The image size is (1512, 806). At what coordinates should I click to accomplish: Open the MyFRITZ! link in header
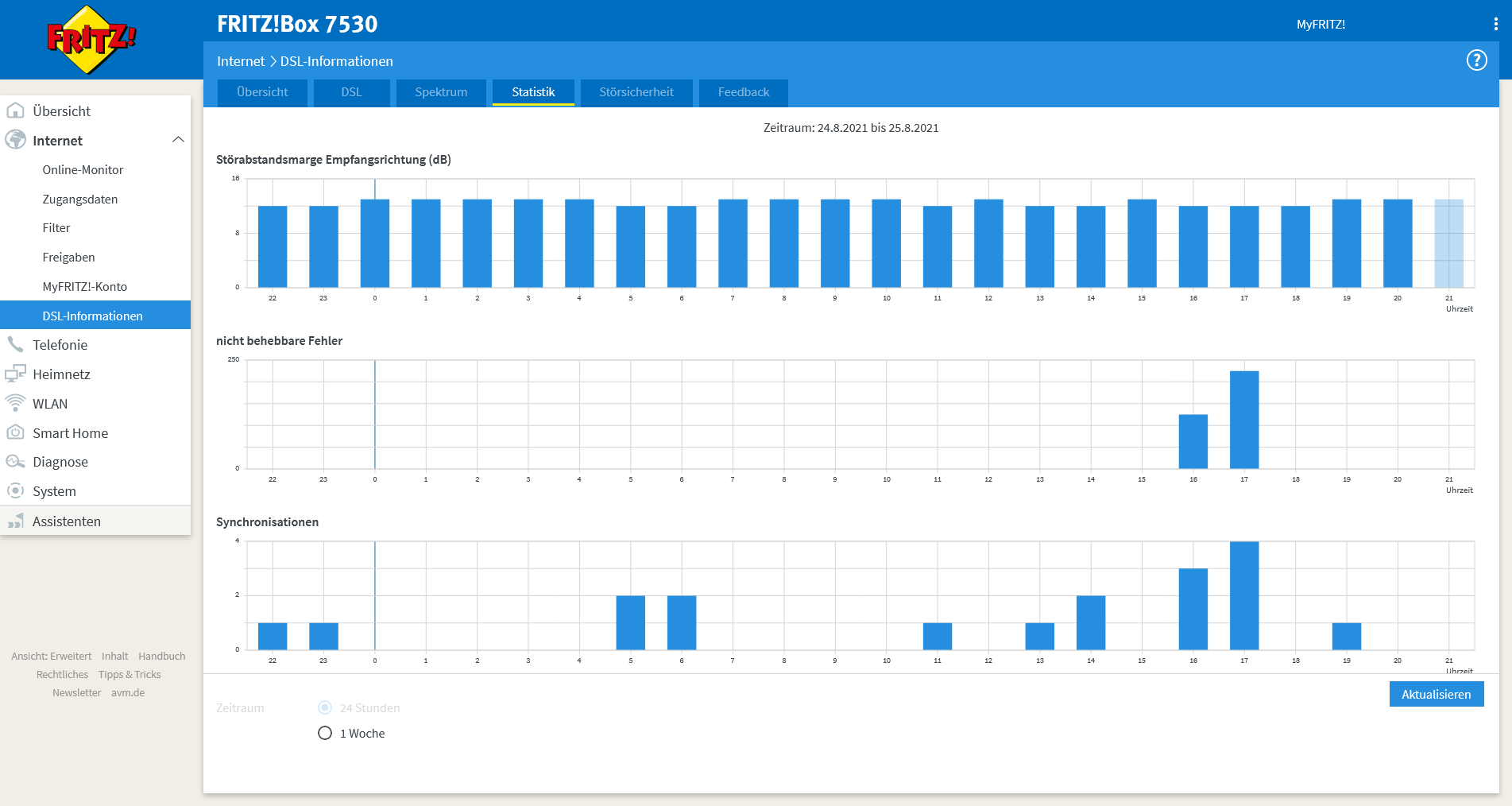point(1321,25)
